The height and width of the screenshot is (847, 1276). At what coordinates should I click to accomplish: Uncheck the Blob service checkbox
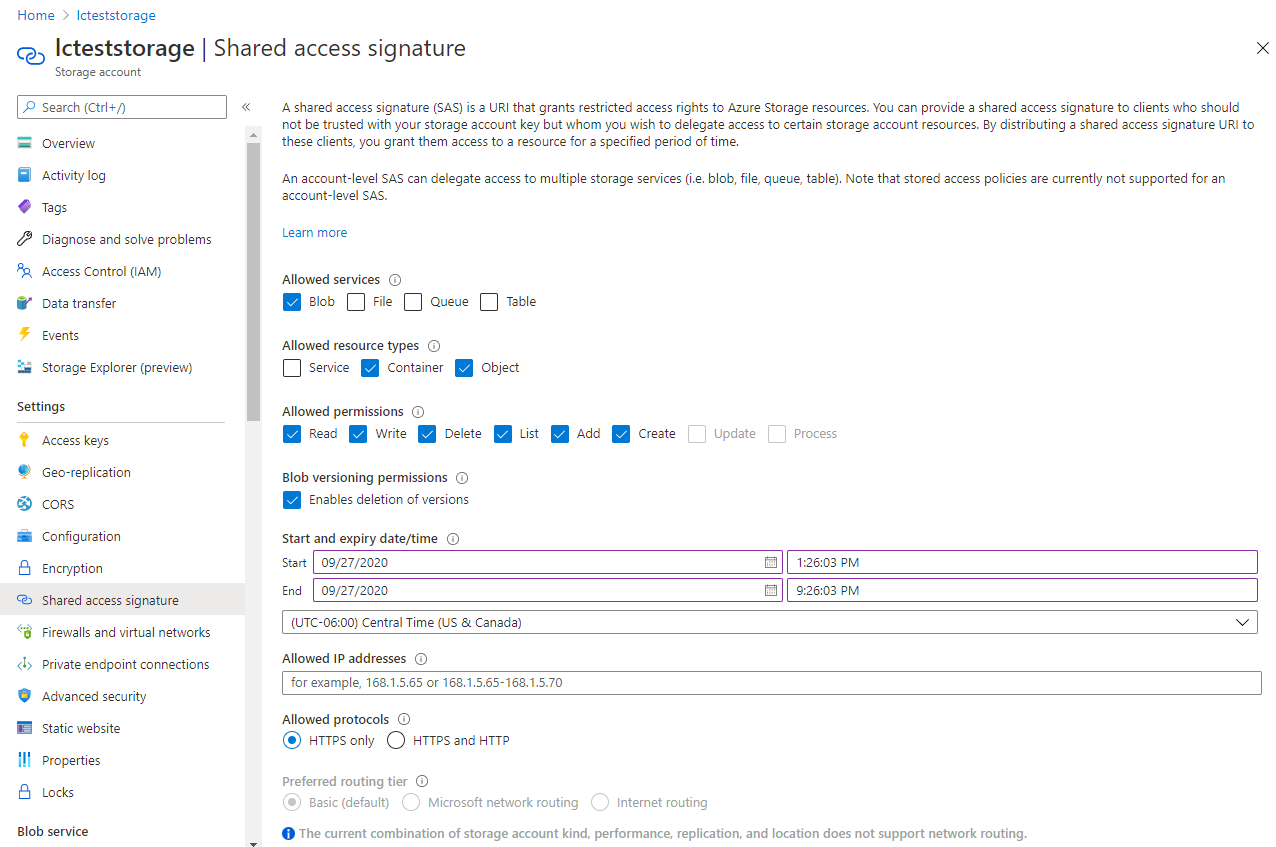292,302
